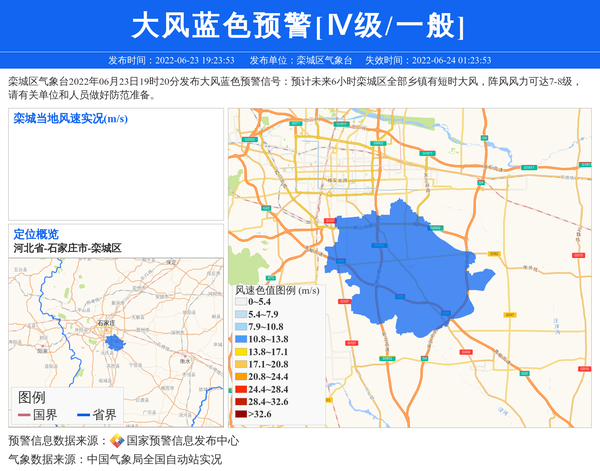Click the 24.4~28.4 red legend swatch

240,389
